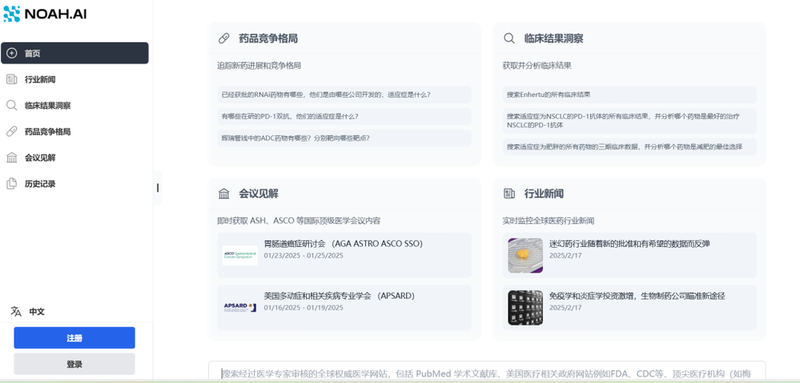Open 行业新闻 in the sidebar
Viewport: 800px width, 383px height.
pyautogui.click(x=74, y=79)
